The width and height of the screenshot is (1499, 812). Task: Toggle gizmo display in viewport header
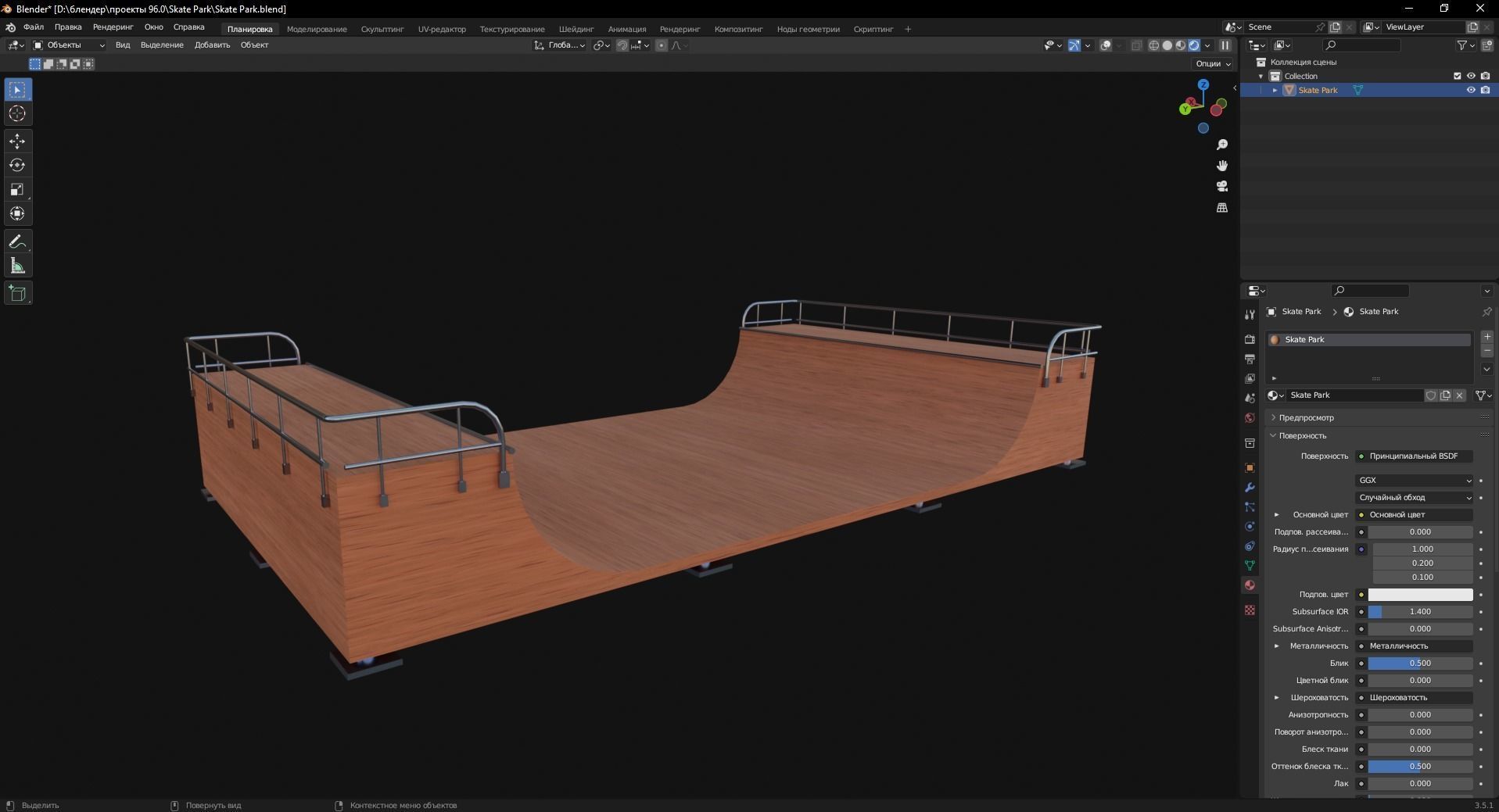pos(1074,45)
